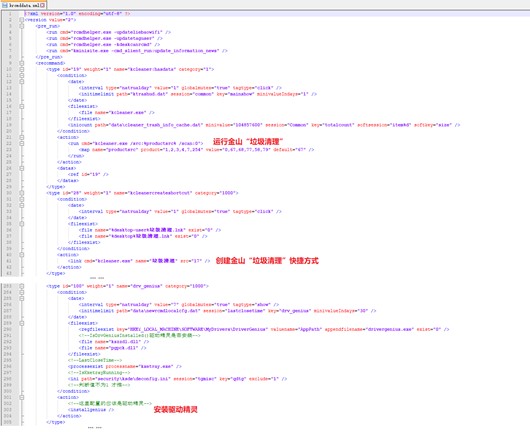Click the <installgenius /> line
The height and width of the screenshot is (432, 530).
(x=91, y=410)
